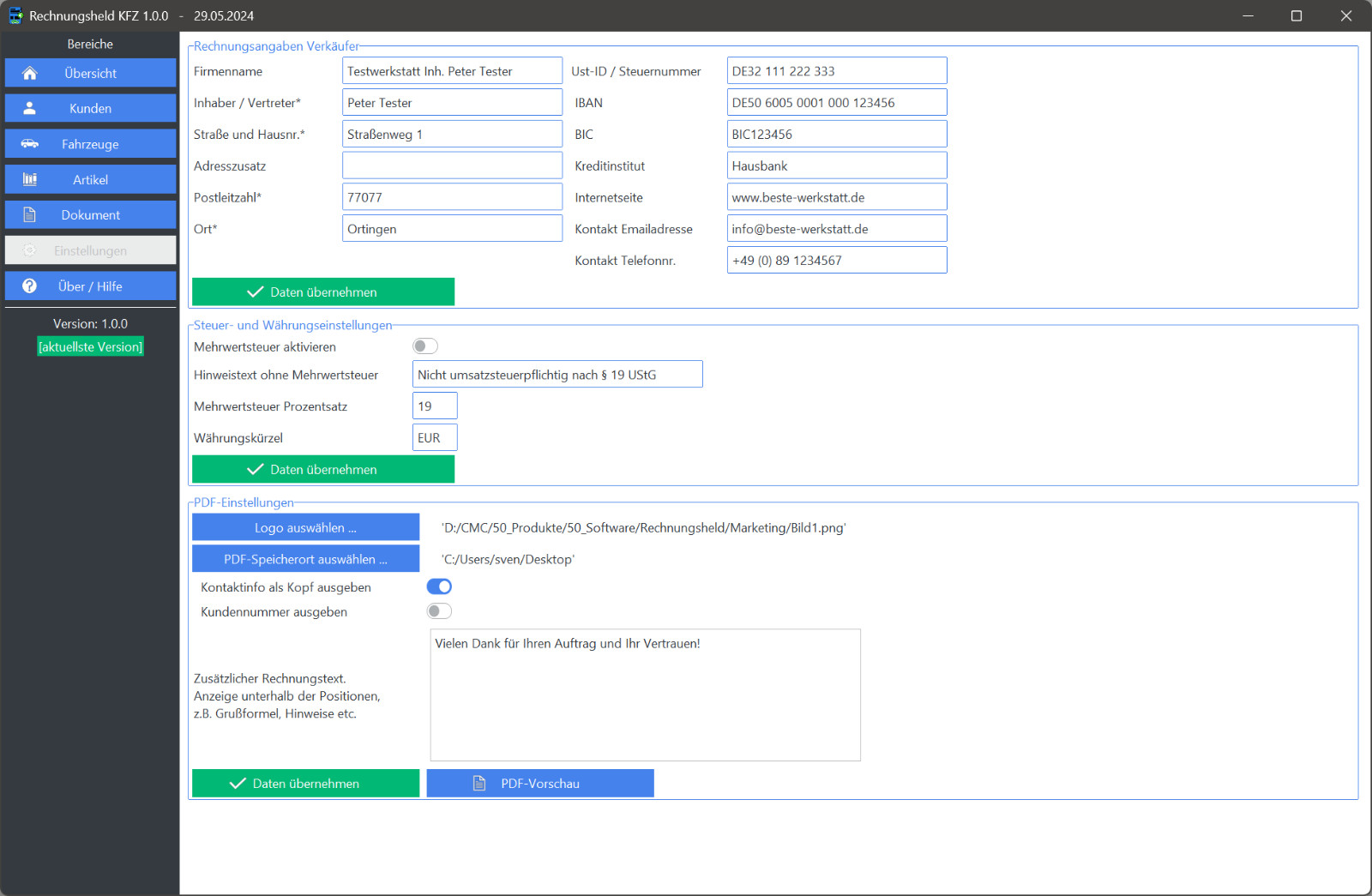The width and height of the screenshot is (1372, 896).
Task: Click the gear icon beside Einstellungen
Action: 29,250
